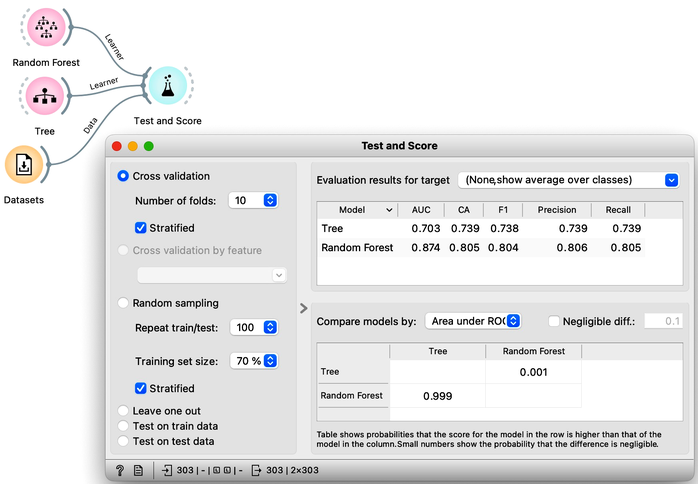Screen dimensions: 698x484
Task: Click the Model column header
Action: 357,210
